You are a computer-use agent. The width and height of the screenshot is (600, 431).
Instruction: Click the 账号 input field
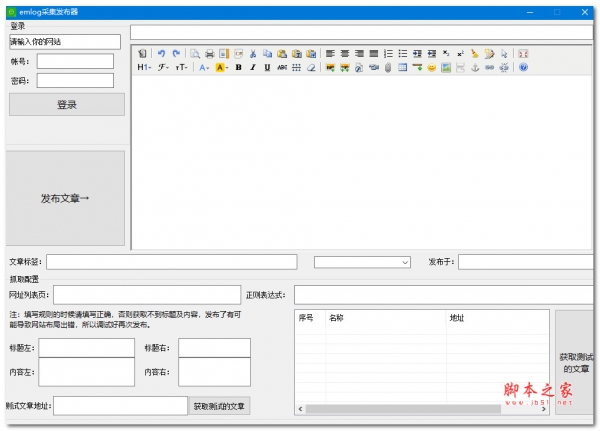tap(76, 61)
